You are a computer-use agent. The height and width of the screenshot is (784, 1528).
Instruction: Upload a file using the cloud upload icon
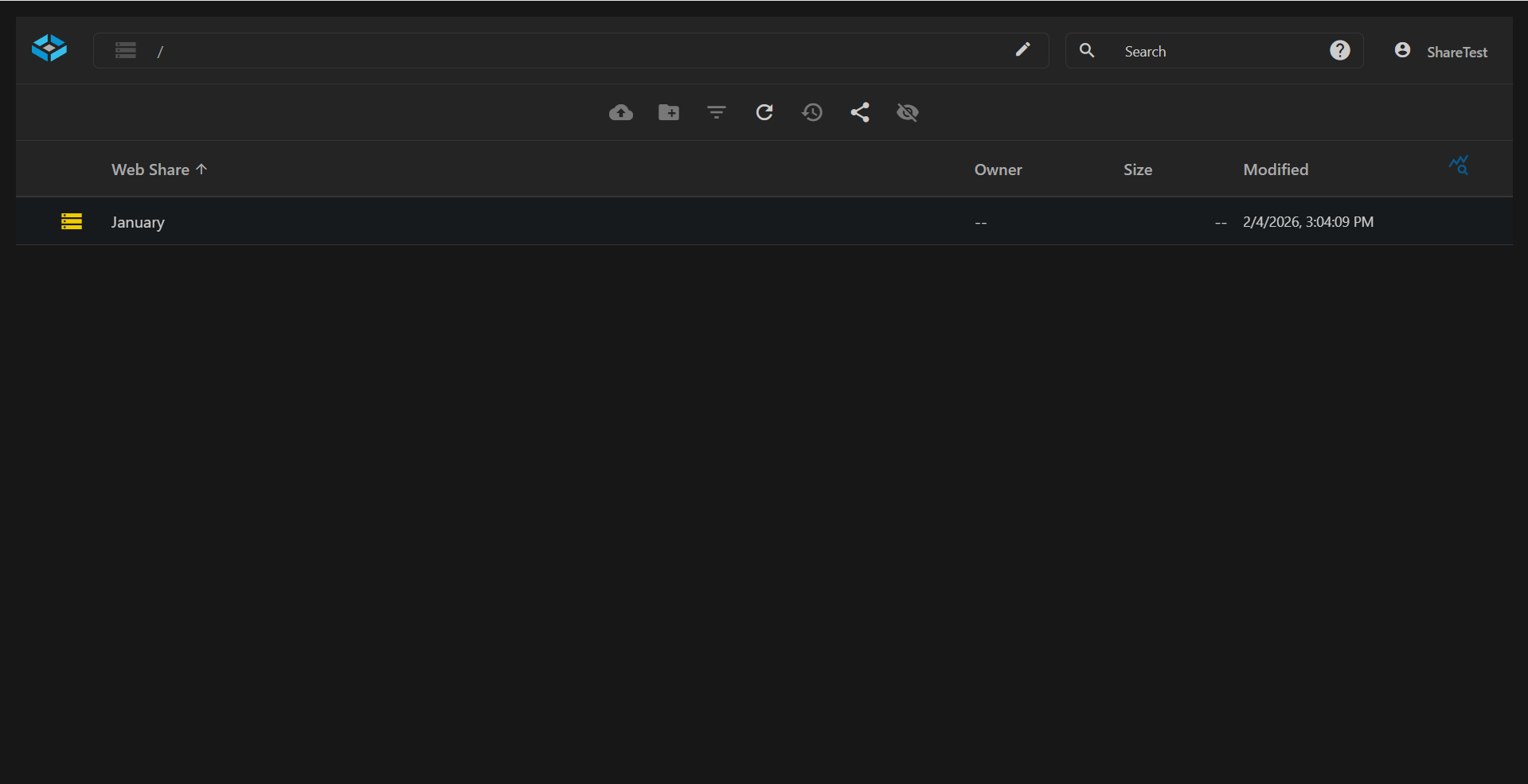(620, 112)
